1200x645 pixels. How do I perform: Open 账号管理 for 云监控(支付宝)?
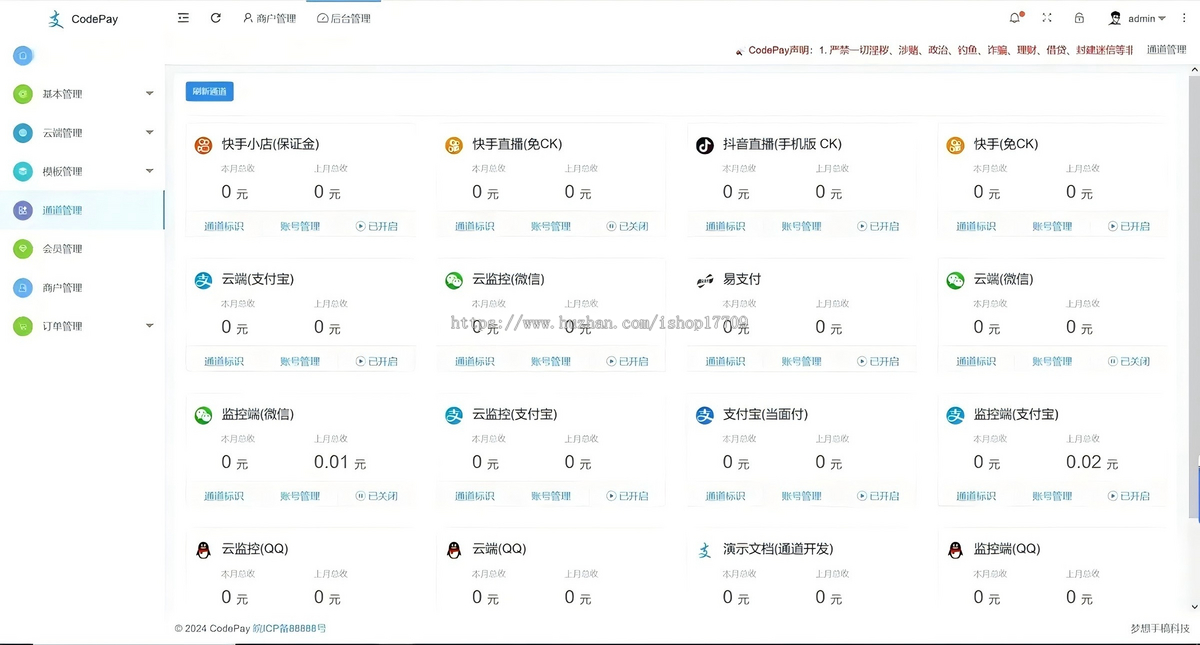coord(551,496)
